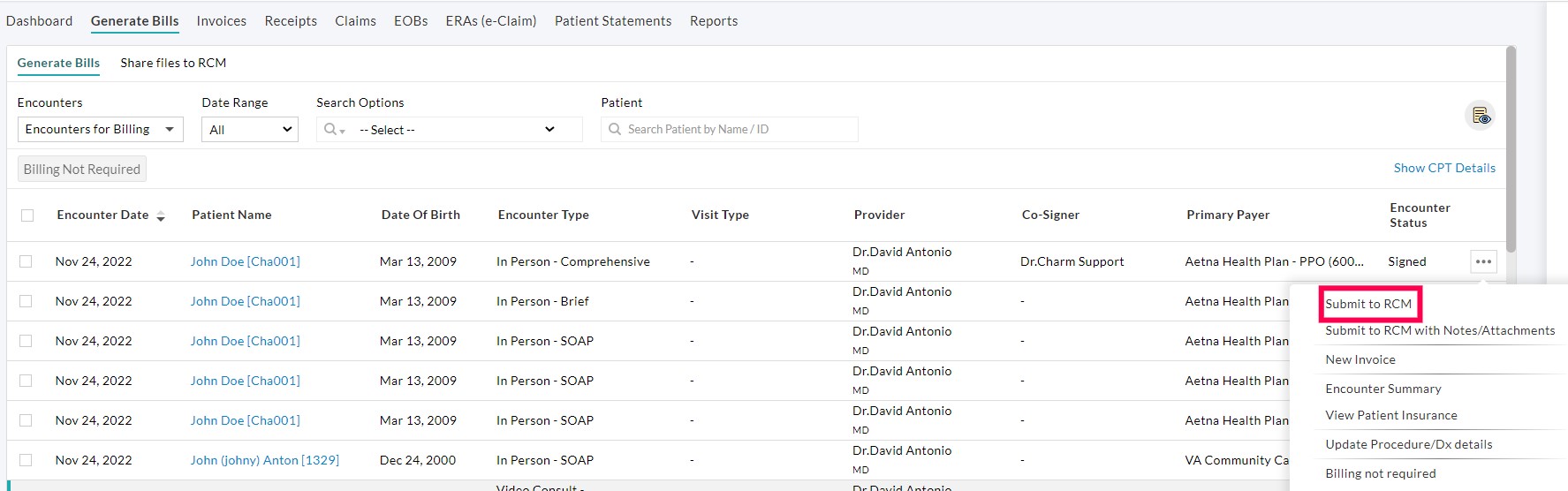Check the In Person - Comprehensive encounter row

point(26,261)
